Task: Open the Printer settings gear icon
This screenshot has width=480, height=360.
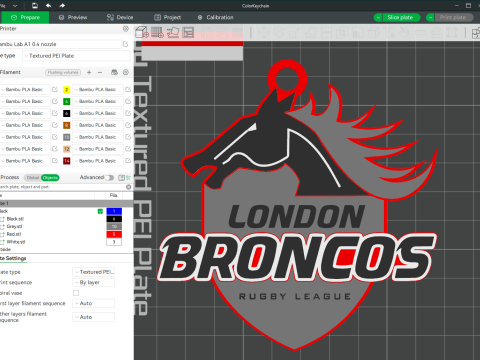Action: click(x=126, y=29)
